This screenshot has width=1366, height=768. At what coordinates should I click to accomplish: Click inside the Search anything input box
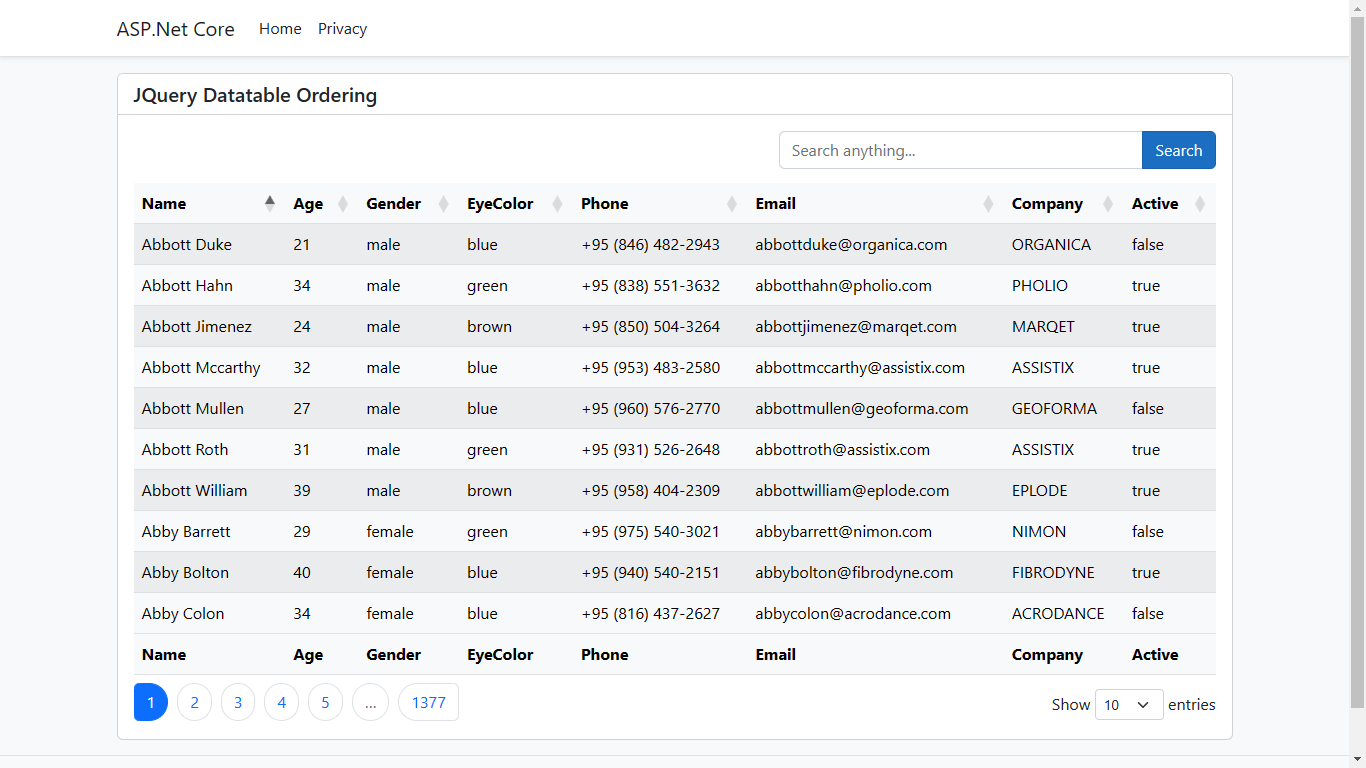click(x=960, y=150)
